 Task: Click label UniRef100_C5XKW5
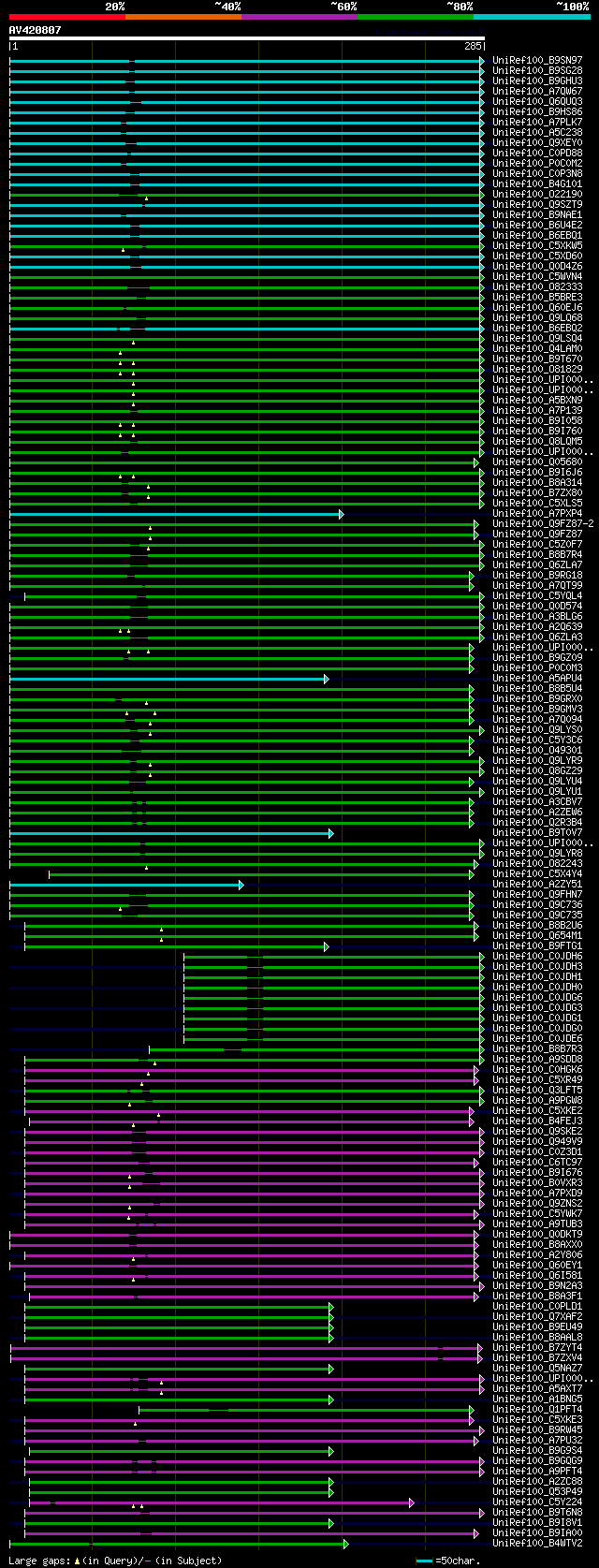[537, 246]
